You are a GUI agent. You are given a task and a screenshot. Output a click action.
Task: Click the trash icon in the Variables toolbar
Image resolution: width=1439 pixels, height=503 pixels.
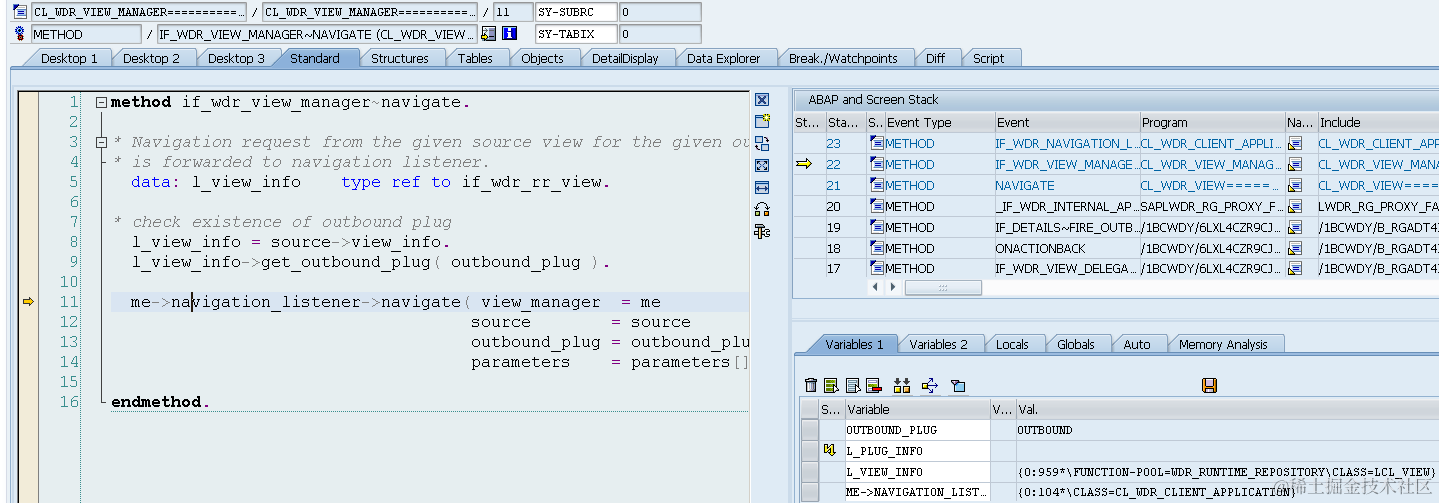(811, 385)
